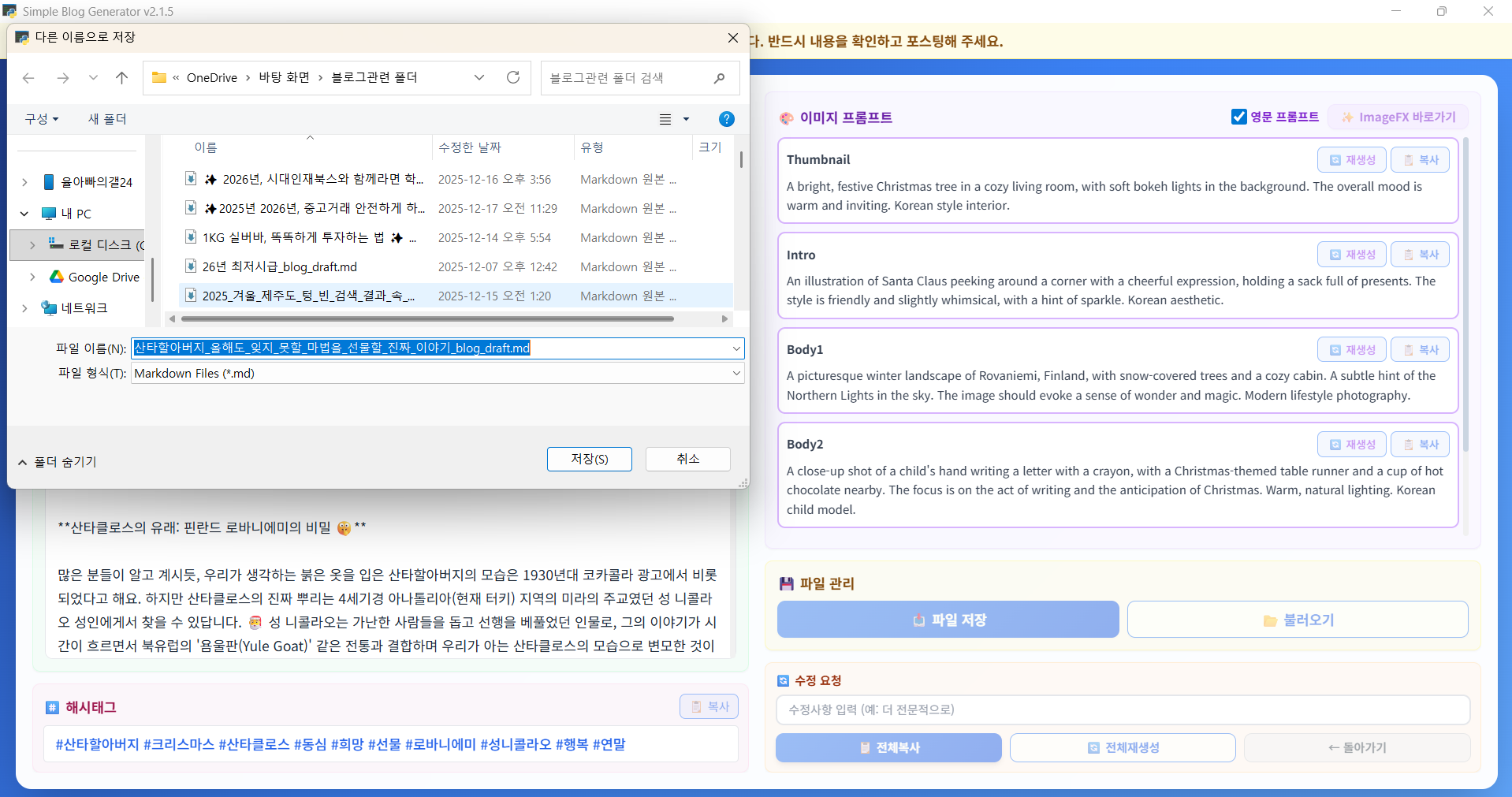Click 새 폴더 in the dialog toolbar

pos(107,119)
